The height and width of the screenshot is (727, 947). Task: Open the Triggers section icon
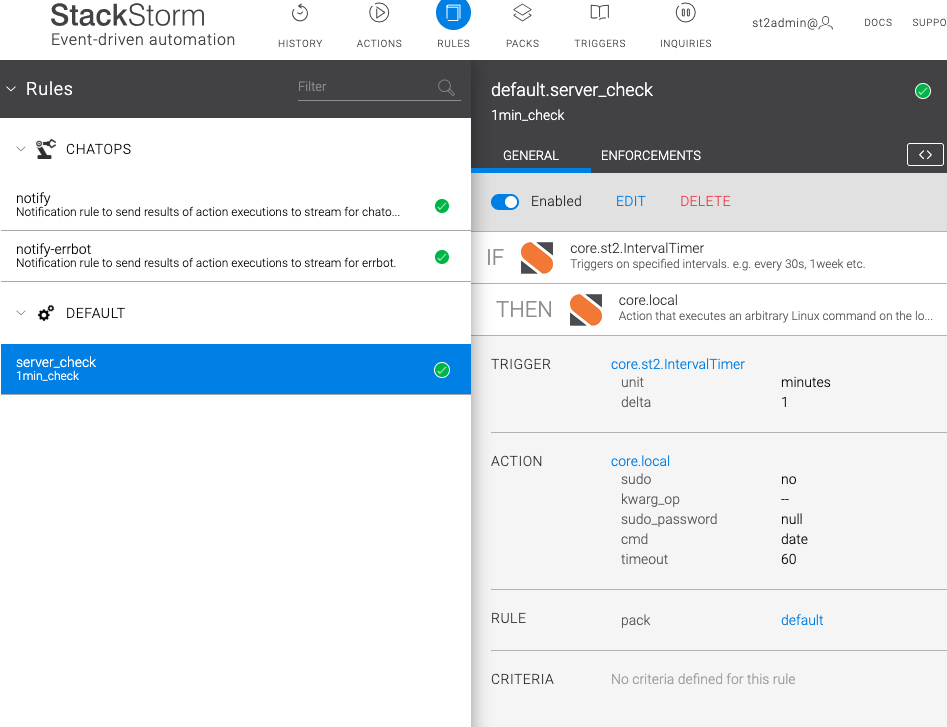click(x=600, y=13)
